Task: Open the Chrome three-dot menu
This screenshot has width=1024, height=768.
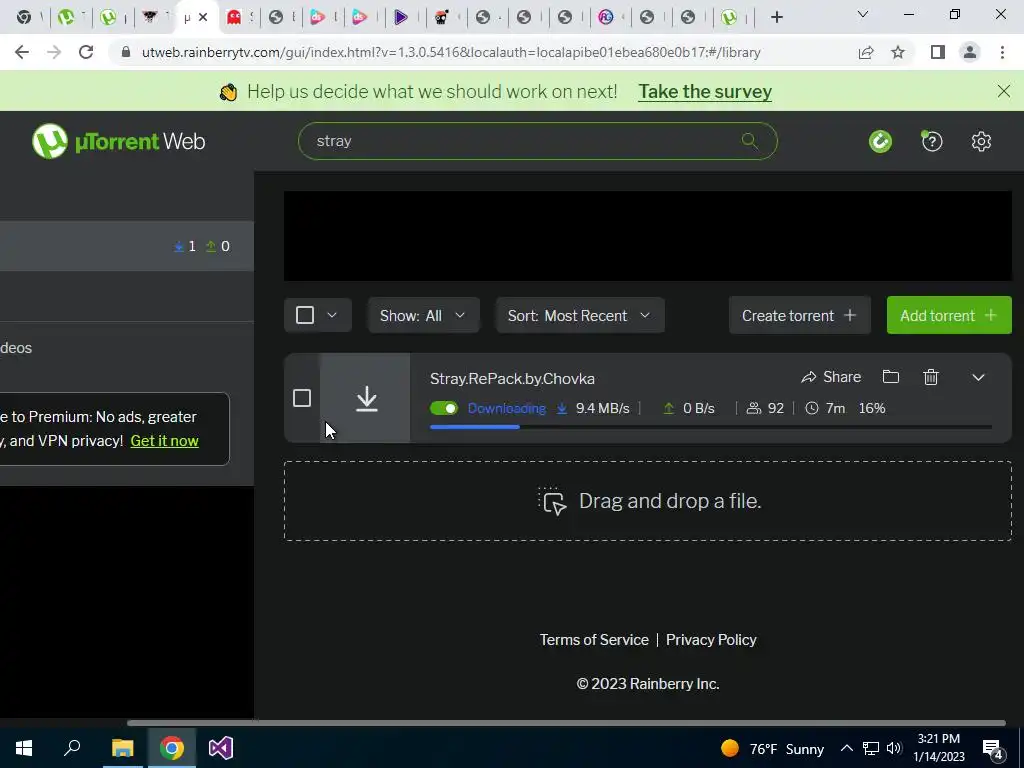Action: click(x=1002, y=52)
